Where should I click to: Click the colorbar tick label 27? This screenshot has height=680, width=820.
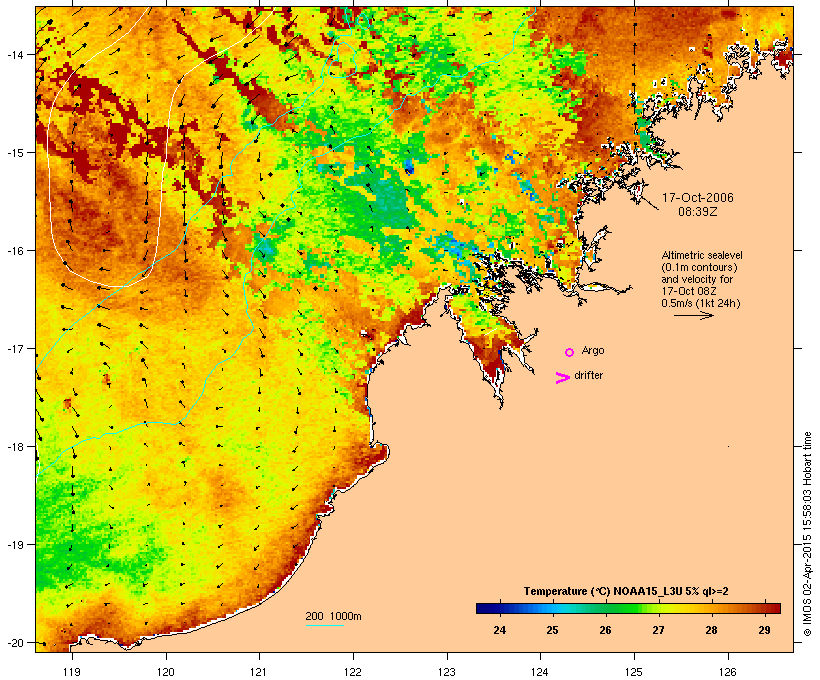(658, 630)
